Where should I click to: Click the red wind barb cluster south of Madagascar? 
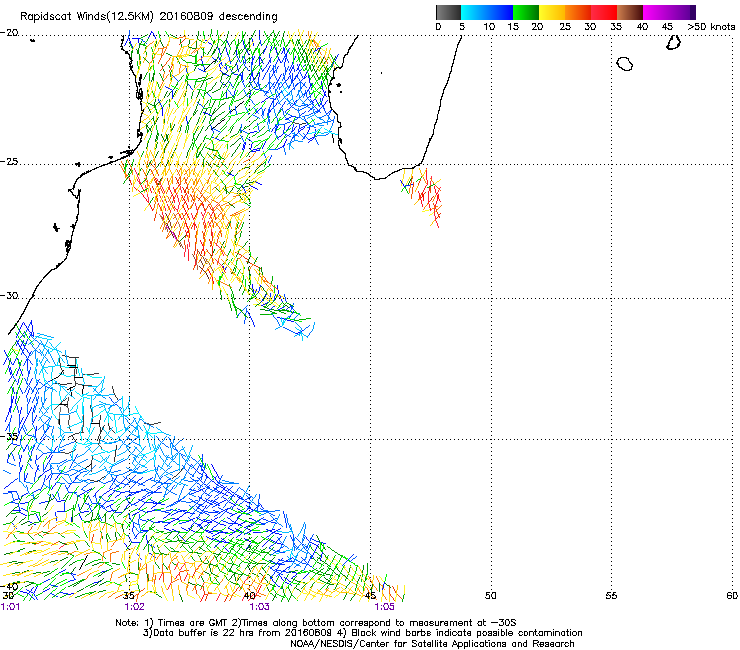point(429,197)
